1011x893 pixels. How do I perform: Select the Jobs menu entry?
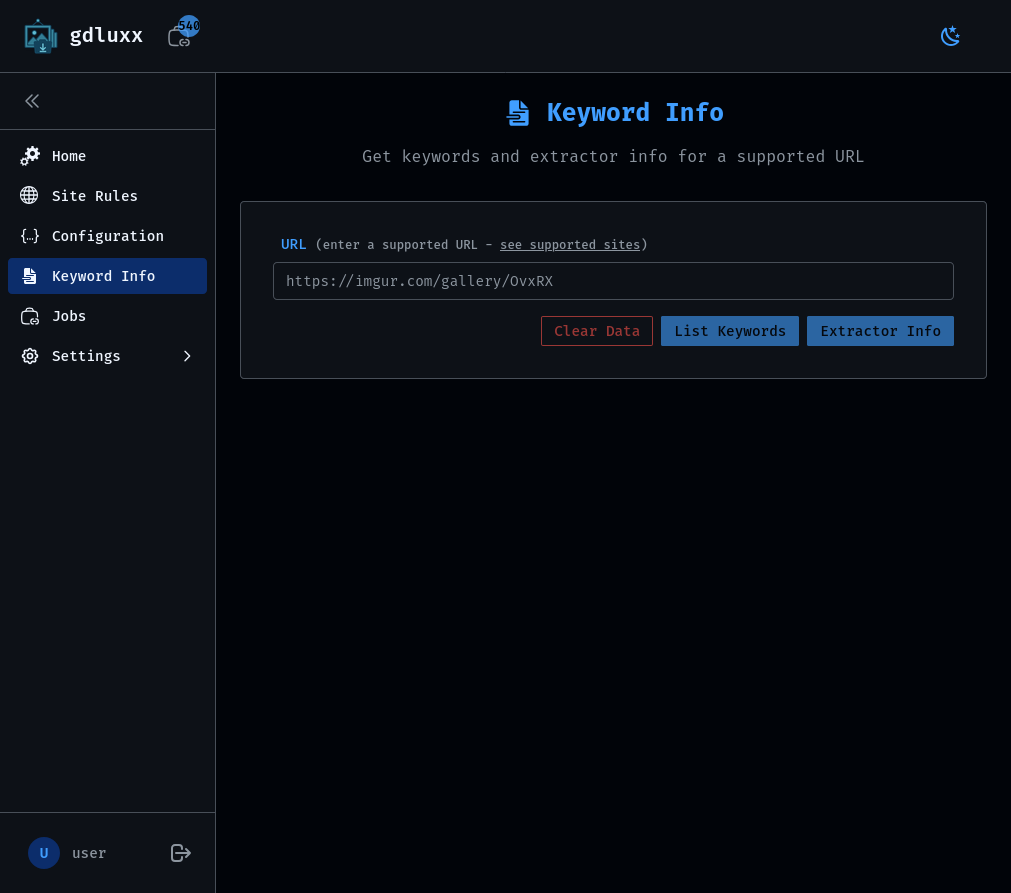click(x=69, y=316)
